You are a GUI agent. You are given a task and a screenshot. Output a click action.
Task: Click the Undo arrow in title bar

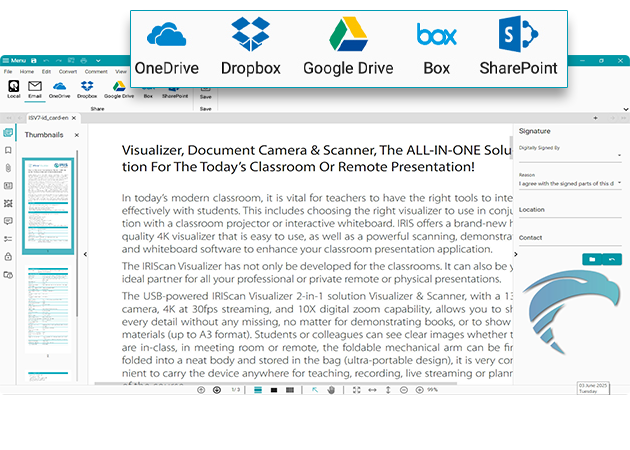[46, 61]
